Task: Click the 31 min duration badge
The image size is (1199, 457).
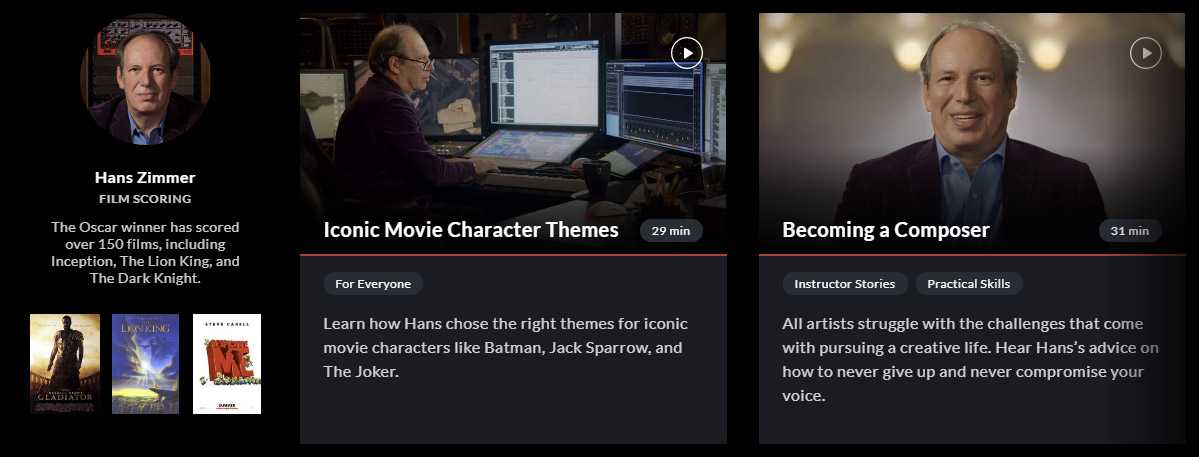Action: pos(1130,230)
